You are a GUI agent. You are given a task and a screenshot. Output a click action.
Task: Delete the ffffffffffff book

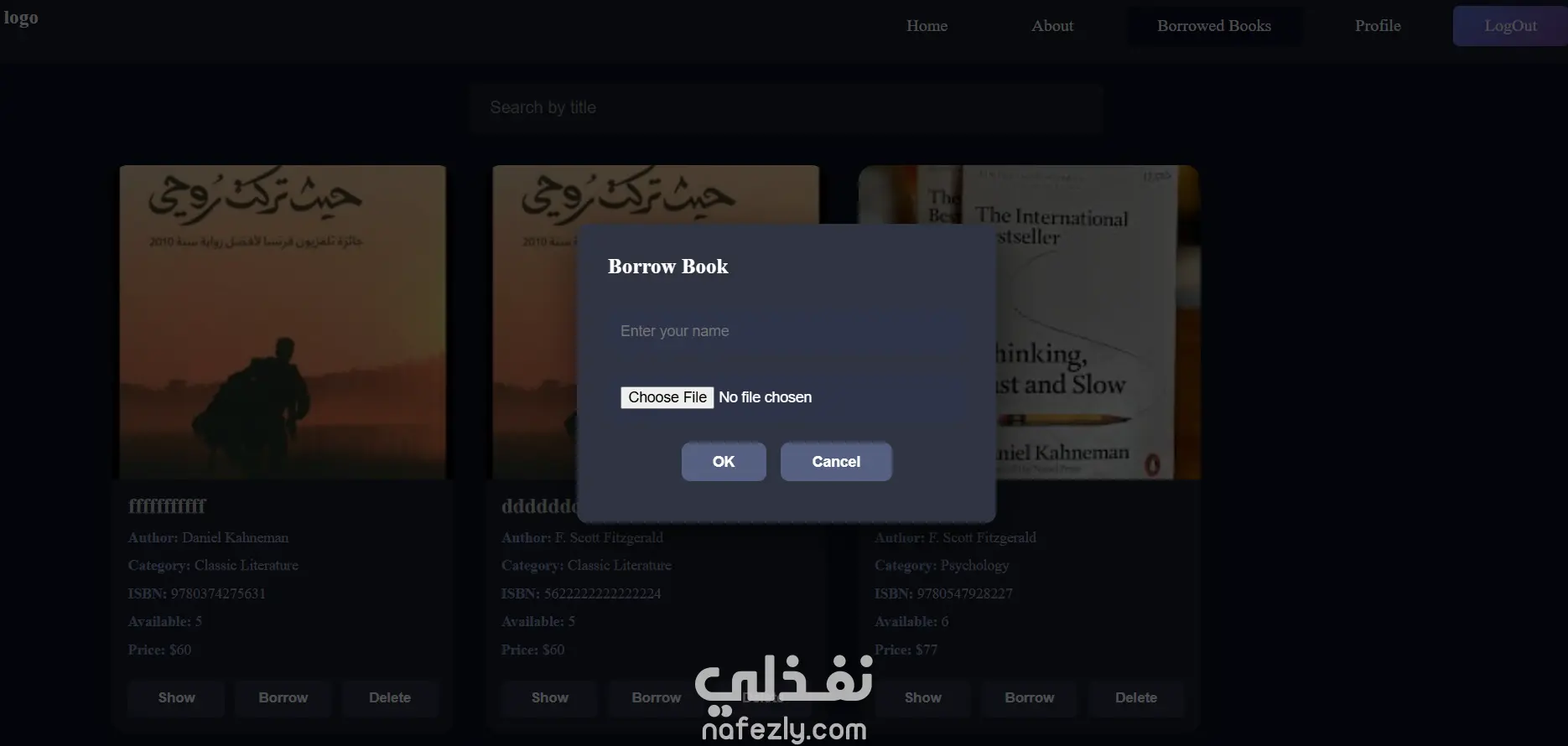[x=390, y=697]
